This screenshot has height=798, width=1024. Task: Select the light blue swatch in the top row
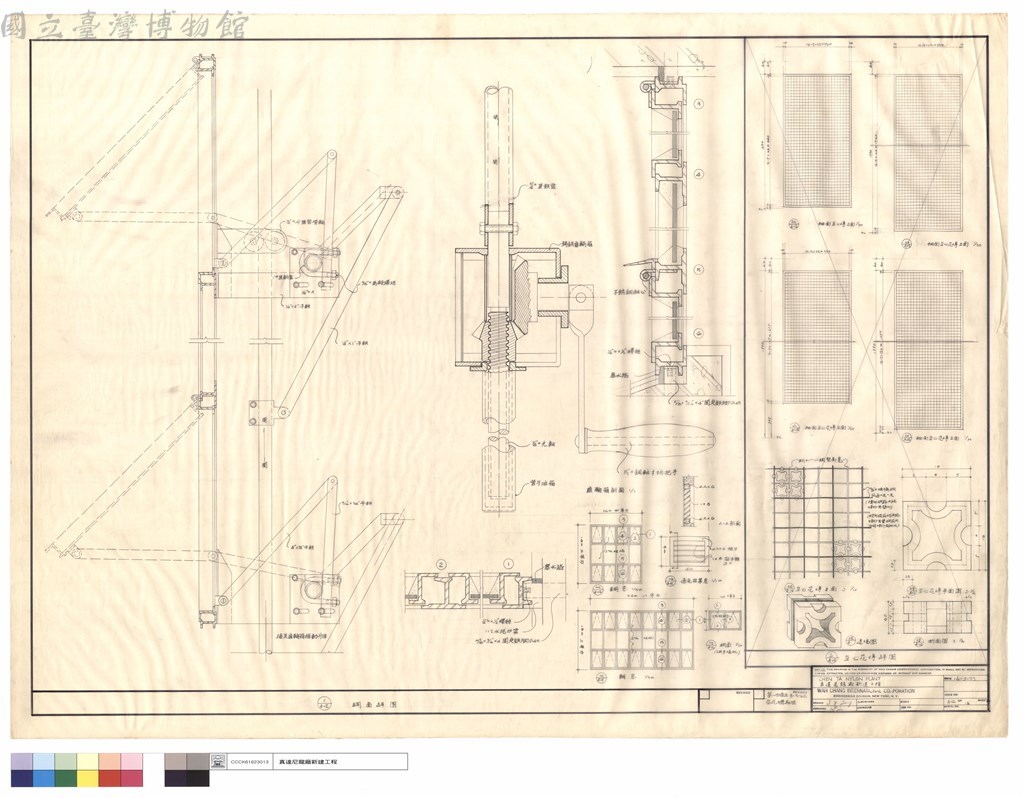[43, 762]
